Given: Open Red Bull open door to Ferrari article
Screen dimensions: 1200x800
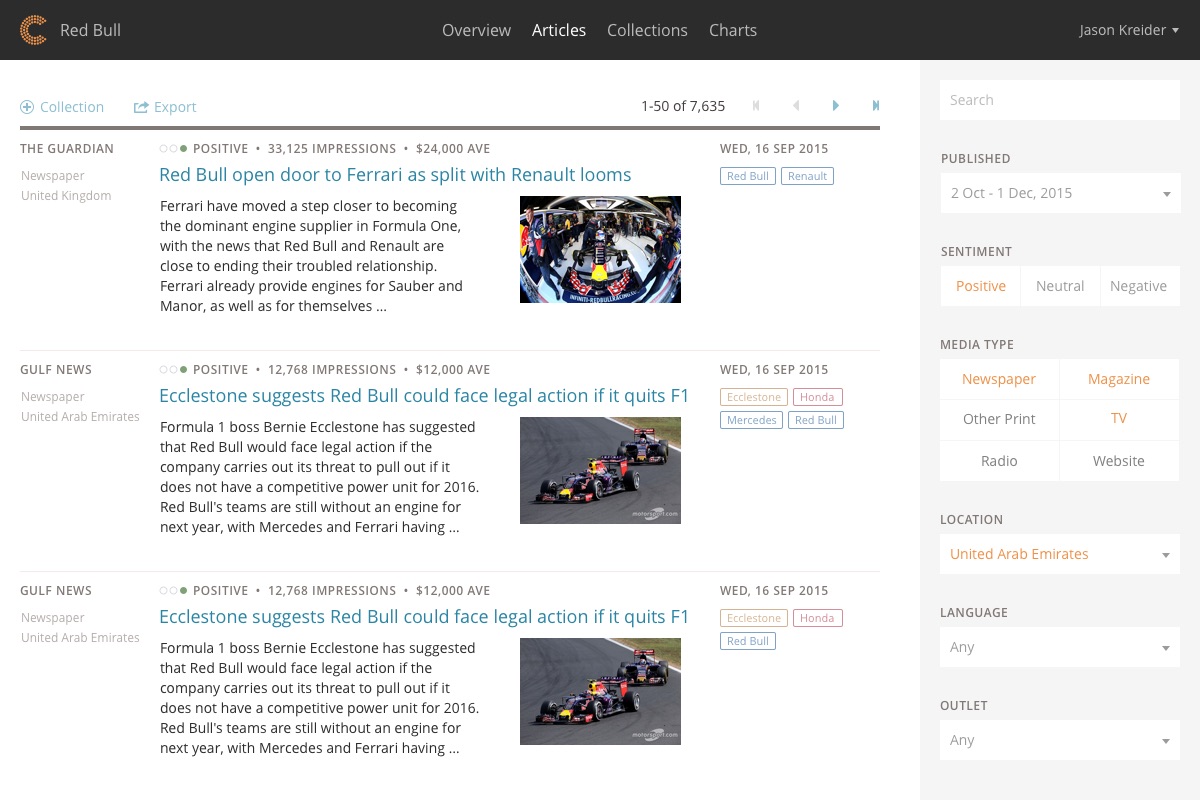Looking at the screenshot, I should point(395,175).
